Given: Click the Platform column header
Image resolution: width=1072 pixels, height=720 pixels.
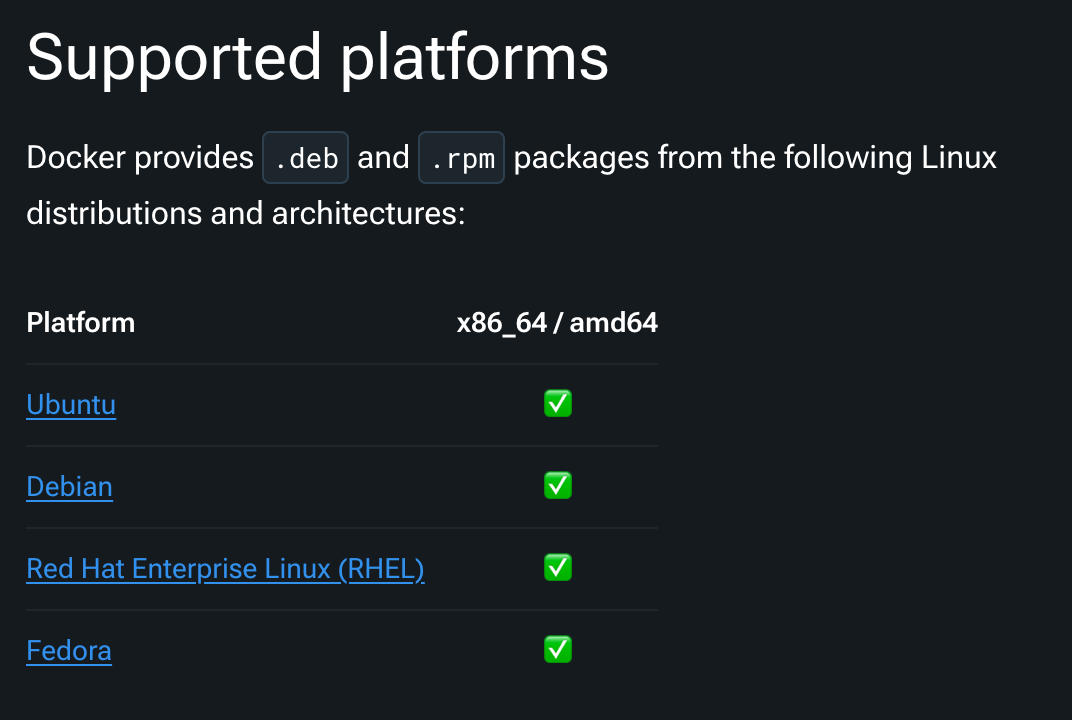Looking at the screenshot, I should click(x=81, y=323).
